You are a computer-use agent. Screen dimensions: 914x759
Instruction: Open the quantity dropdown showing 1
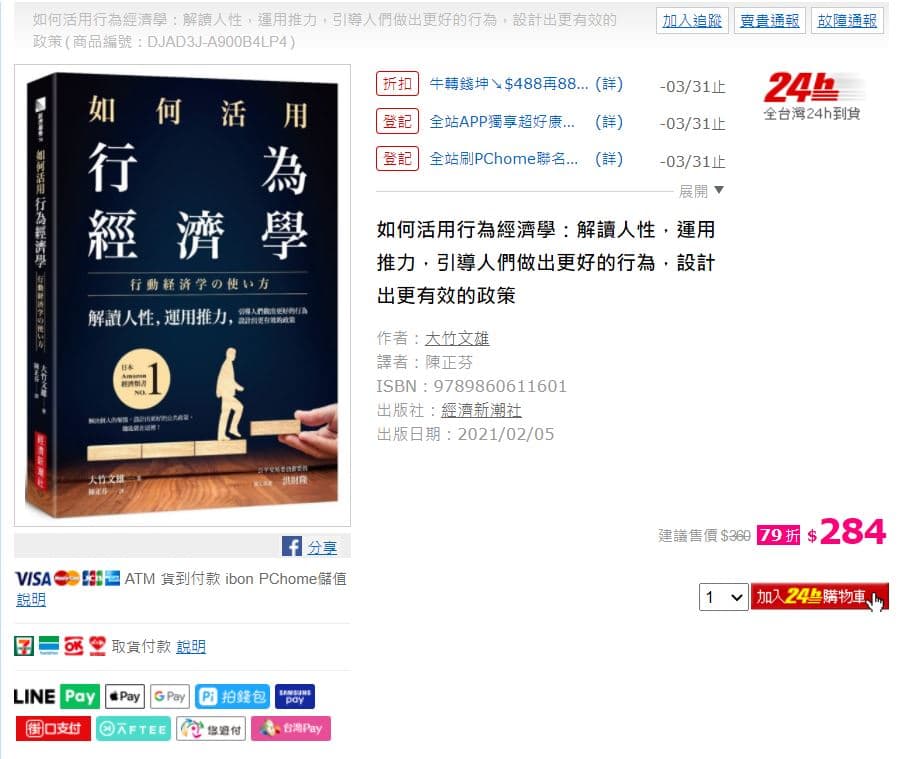point(723,597)
